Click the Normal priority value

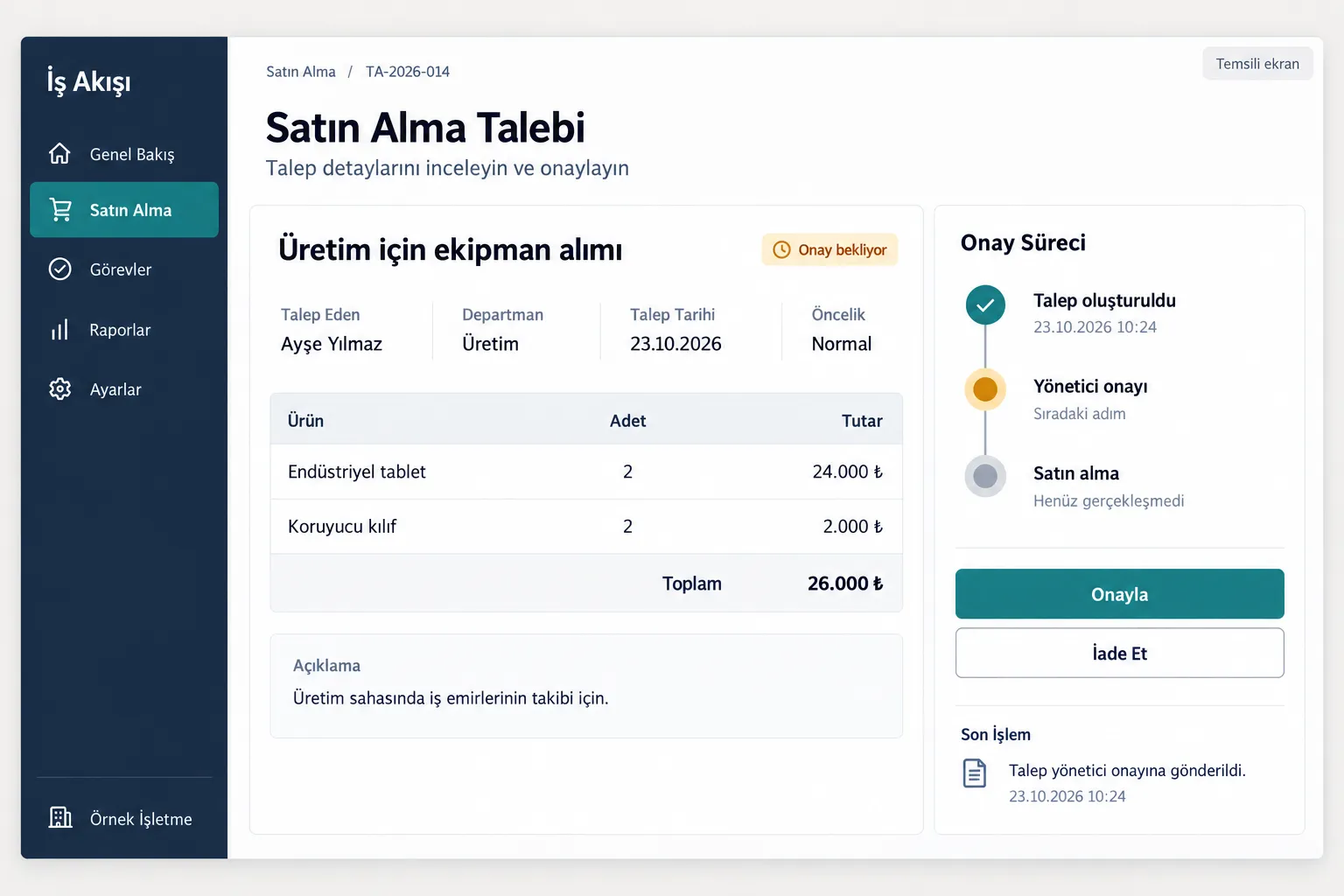click(x=842, y=344)
